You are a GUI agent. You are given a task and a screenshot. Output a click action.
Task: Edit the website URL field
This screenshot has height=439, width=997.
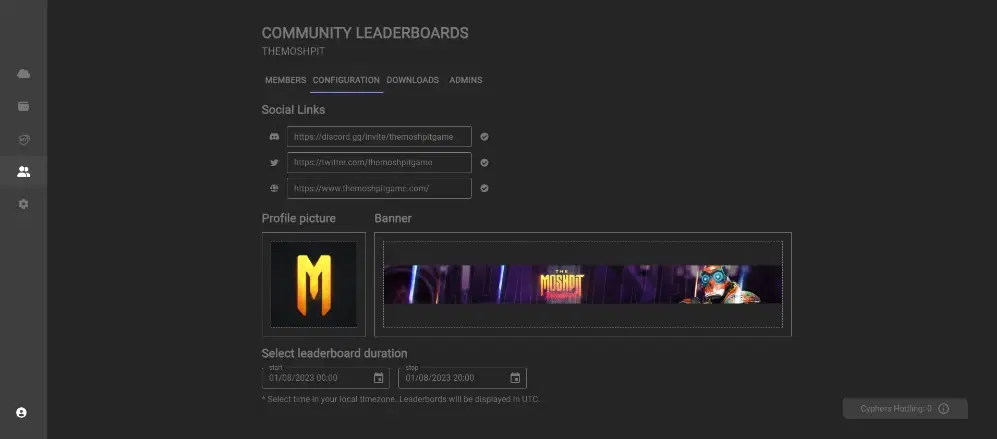click(379, 188)
